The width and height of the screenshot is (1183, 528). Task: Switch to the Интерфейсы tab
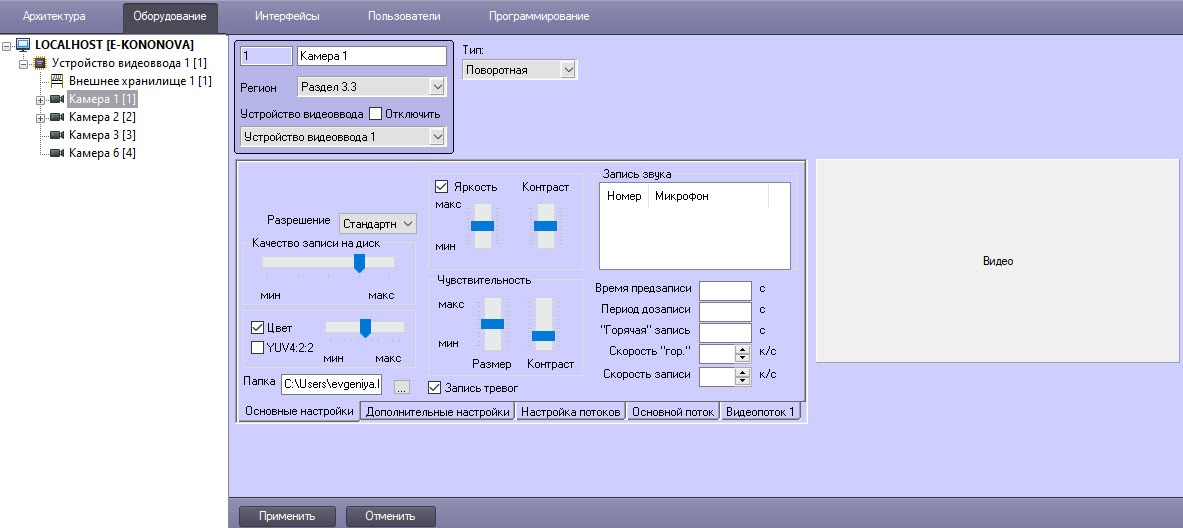(x=287, y=16)
